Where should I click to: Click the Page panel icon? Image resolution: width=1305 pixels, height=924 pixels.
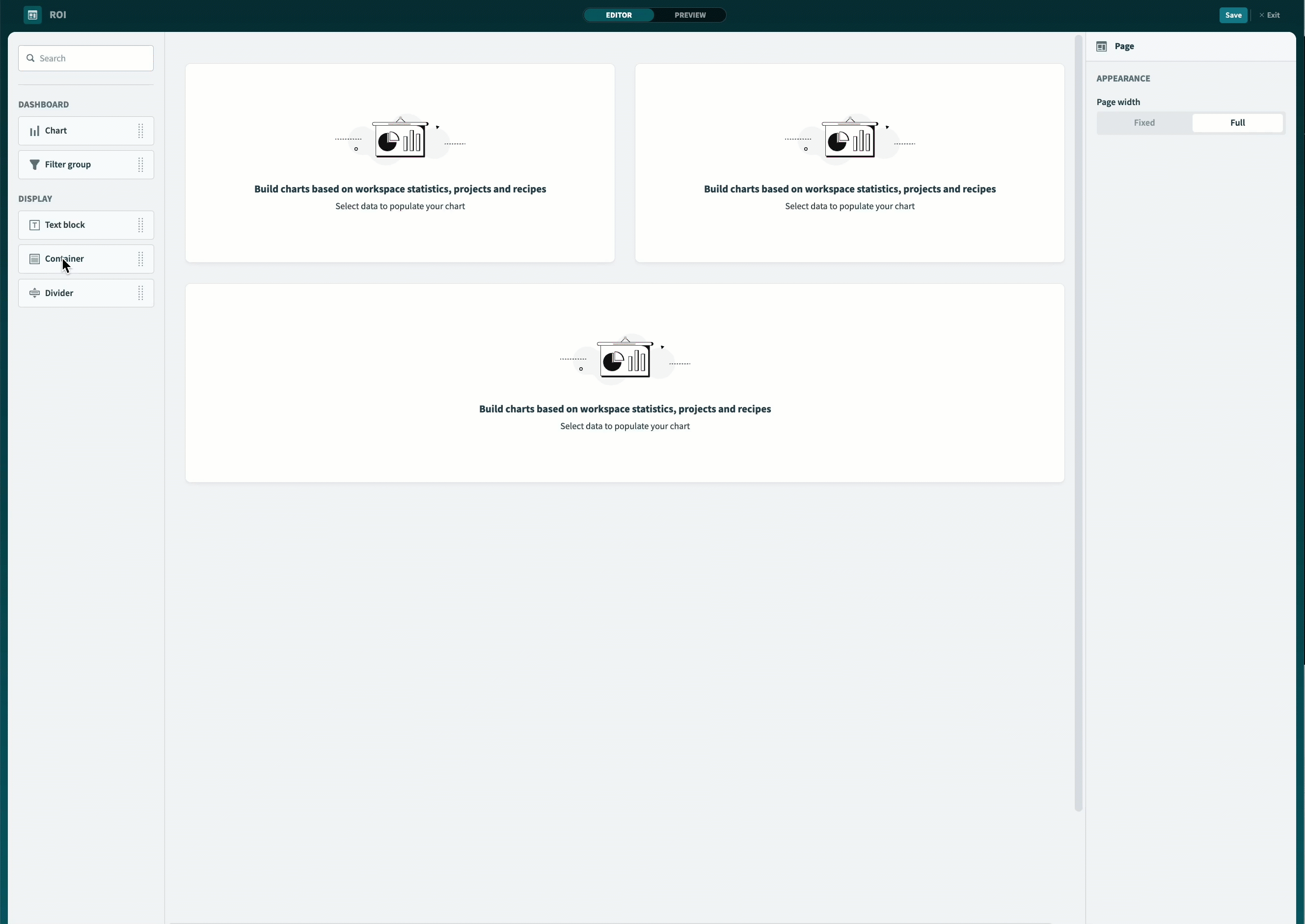1102,46
